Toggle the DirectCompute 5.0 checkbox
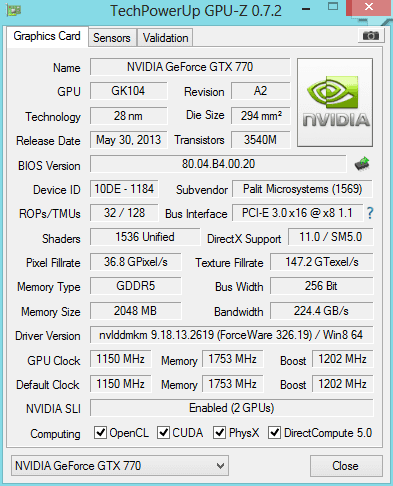Image resolution: width=393 pixels, height=486 pixels. pos(274,433)
